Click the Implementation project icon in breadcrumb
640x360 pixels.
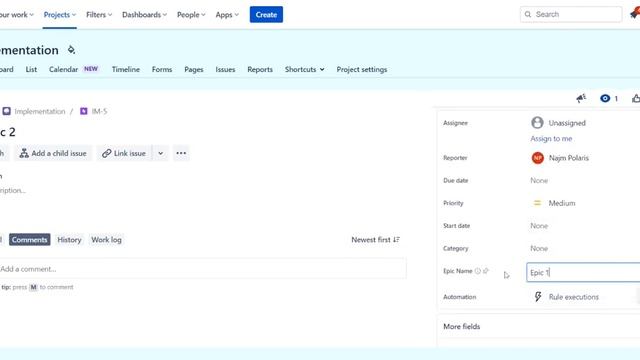pos(7,111)
